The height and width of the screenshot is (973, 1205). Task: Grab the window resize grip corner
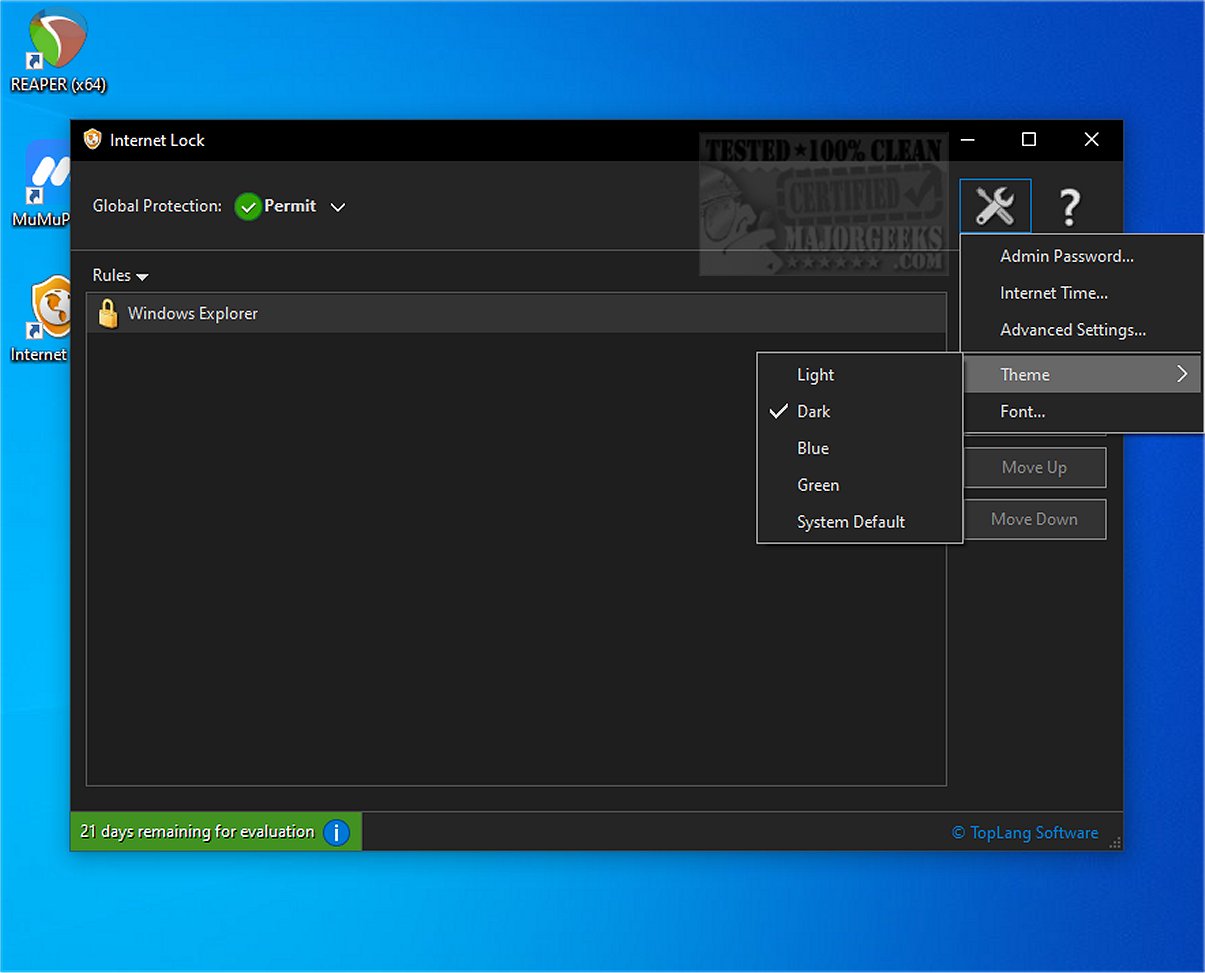(1115, 842)
